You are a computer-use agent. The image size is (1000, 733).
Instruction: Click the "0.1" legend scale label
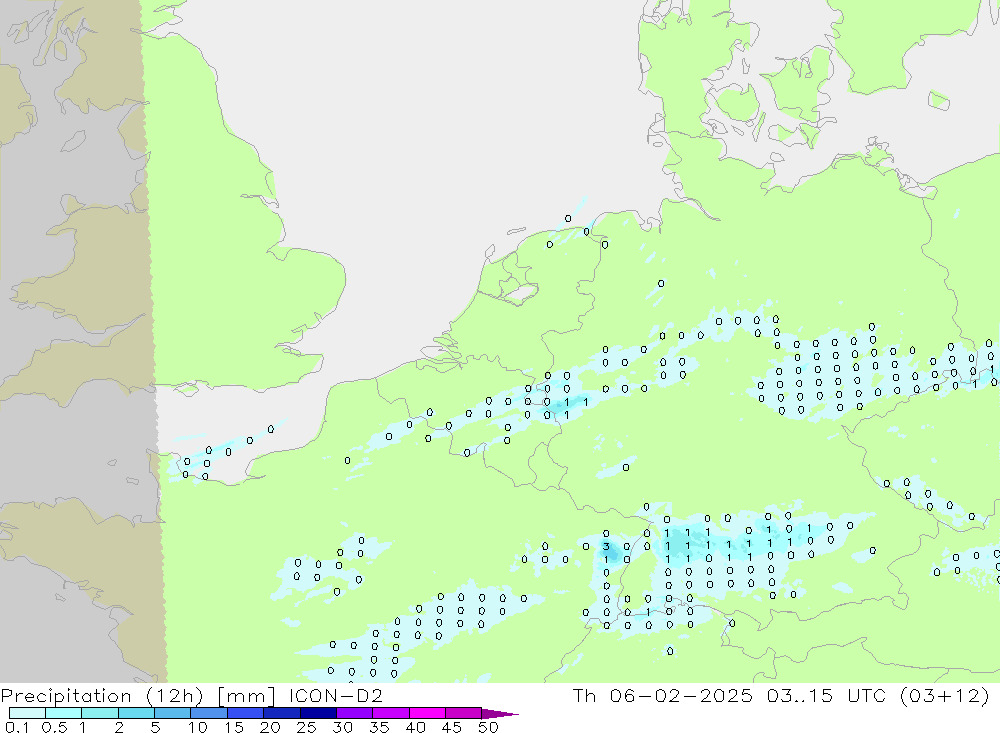pyautogui.click(x=17, y=727)
